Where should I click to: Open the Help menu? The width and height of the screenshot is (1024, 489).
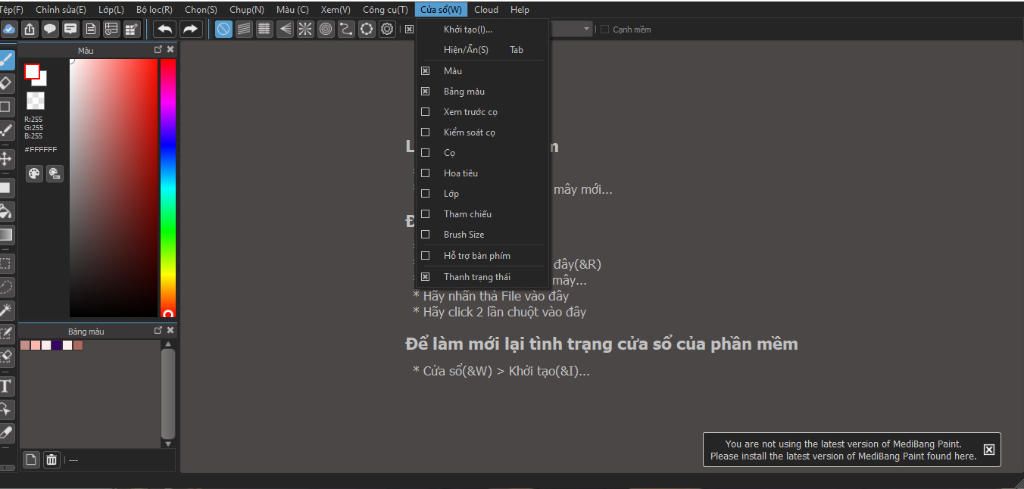point(520,10)
